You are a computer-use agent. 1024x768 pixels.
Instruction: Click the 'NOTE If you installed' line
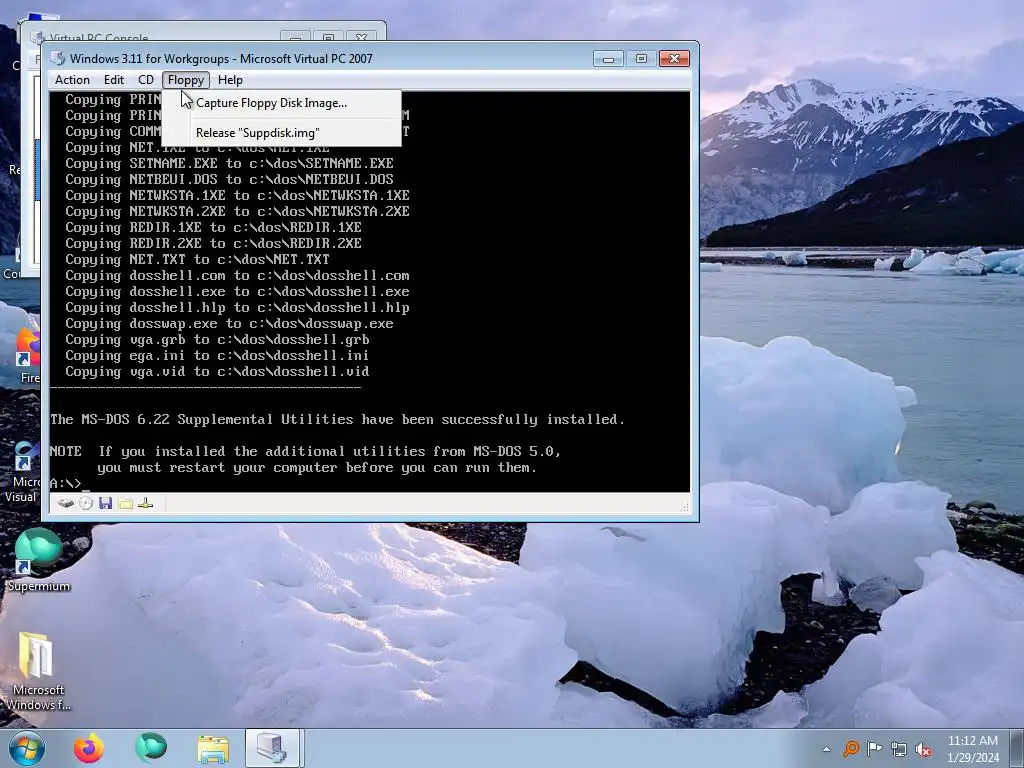click(x=305, y=451)
